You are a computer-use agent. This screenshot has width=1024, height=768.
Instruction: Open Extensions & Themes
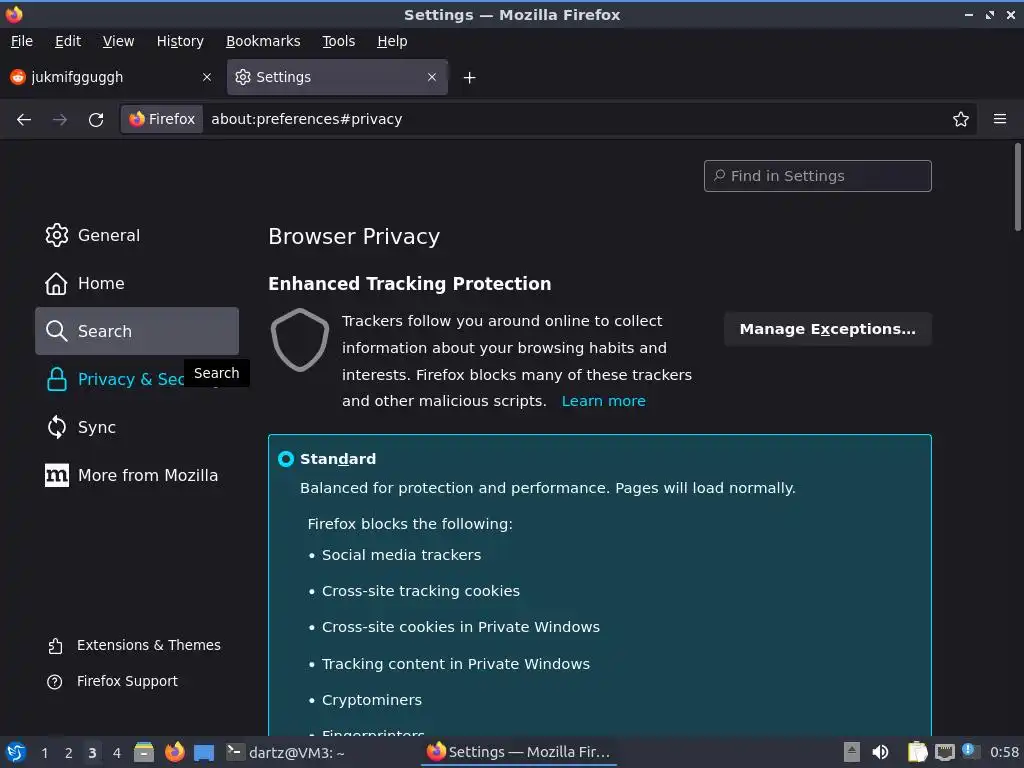(x=134, y=645)
